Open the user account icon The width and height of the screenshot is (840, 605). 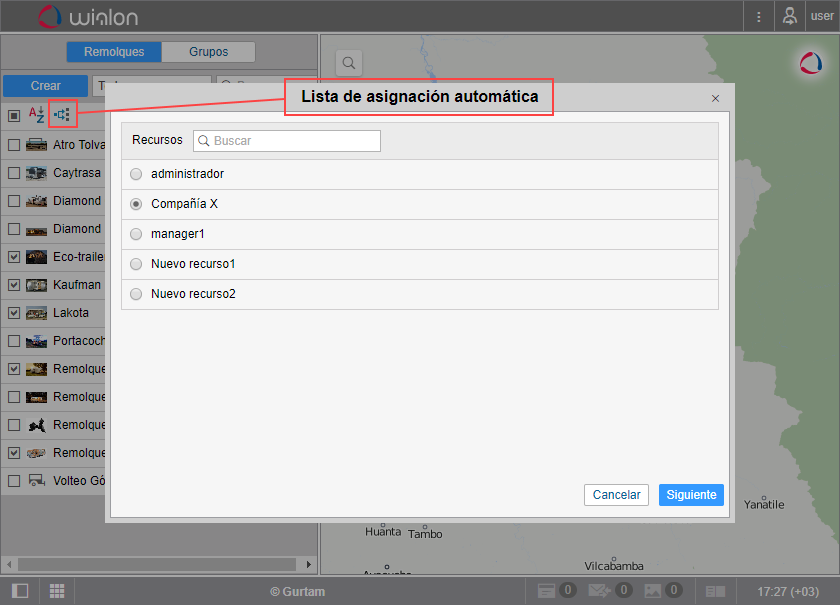(x=790, y=16)
